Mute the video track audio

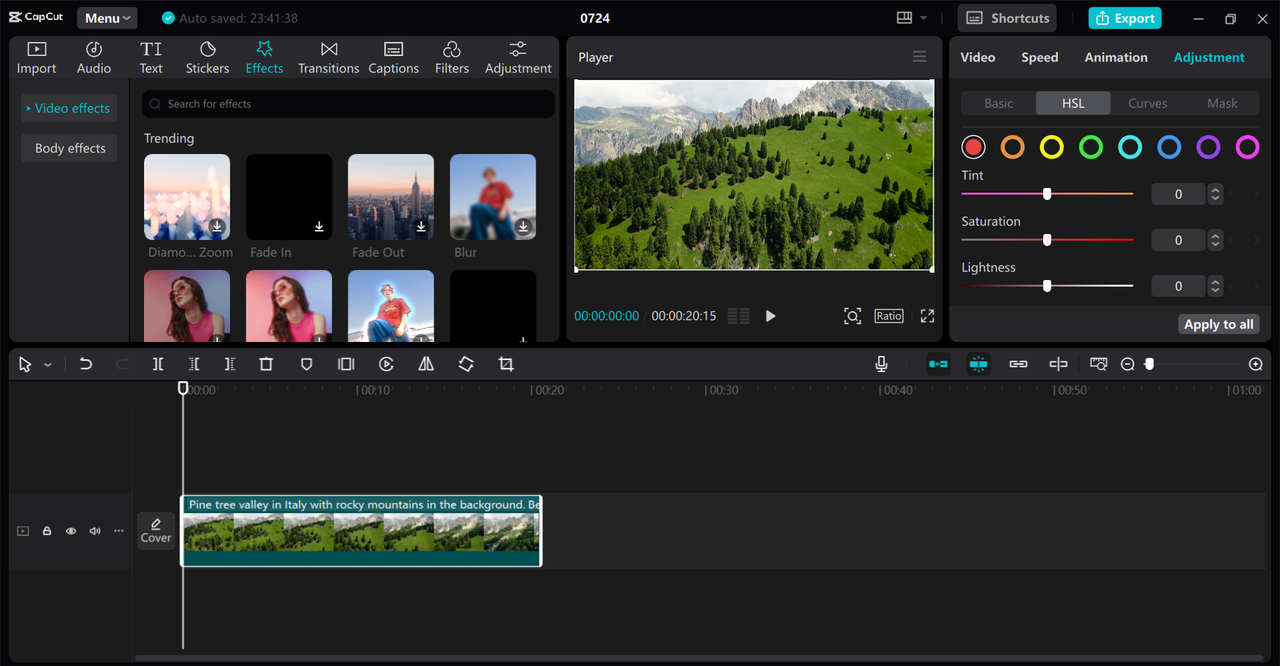(x=94, y=531)
